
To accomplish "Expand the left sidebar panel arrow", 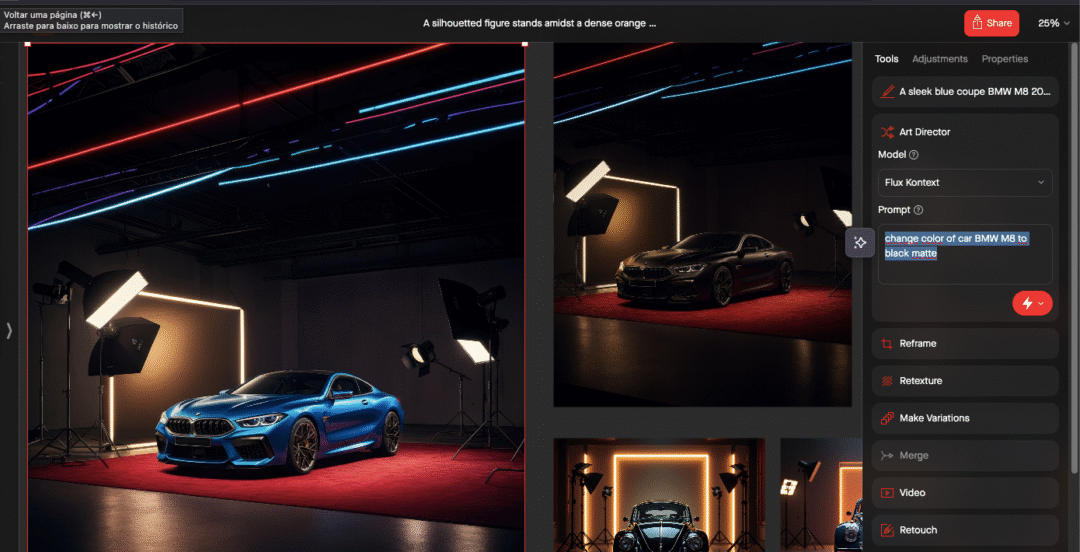I will 10,330.
